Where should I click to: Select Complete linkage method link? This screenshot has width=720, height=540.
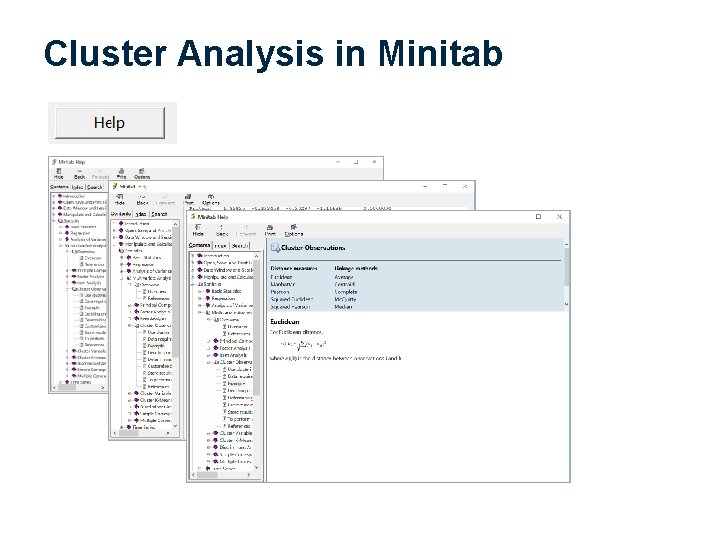(x=346, y=292)
